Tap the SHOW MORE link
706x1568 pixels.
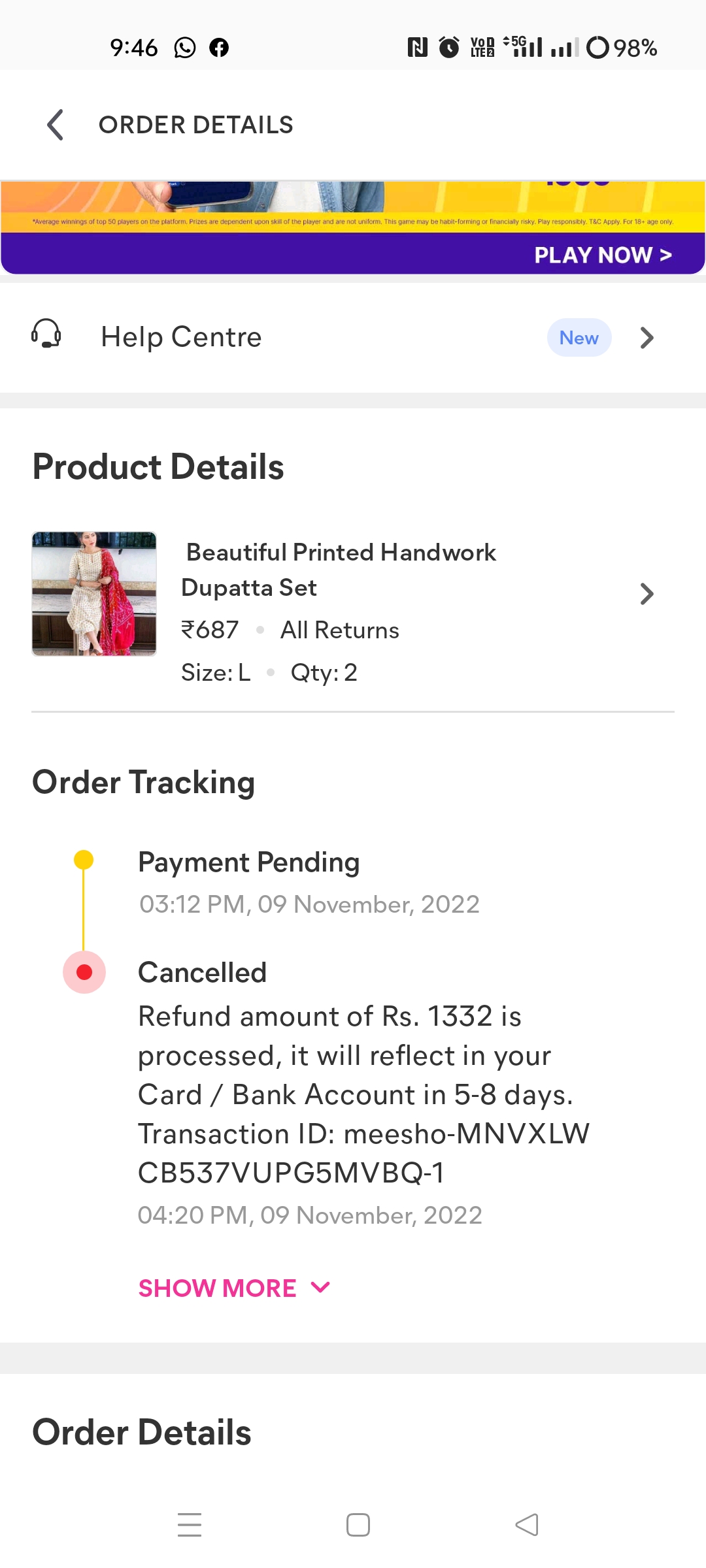pos(218,1288)
